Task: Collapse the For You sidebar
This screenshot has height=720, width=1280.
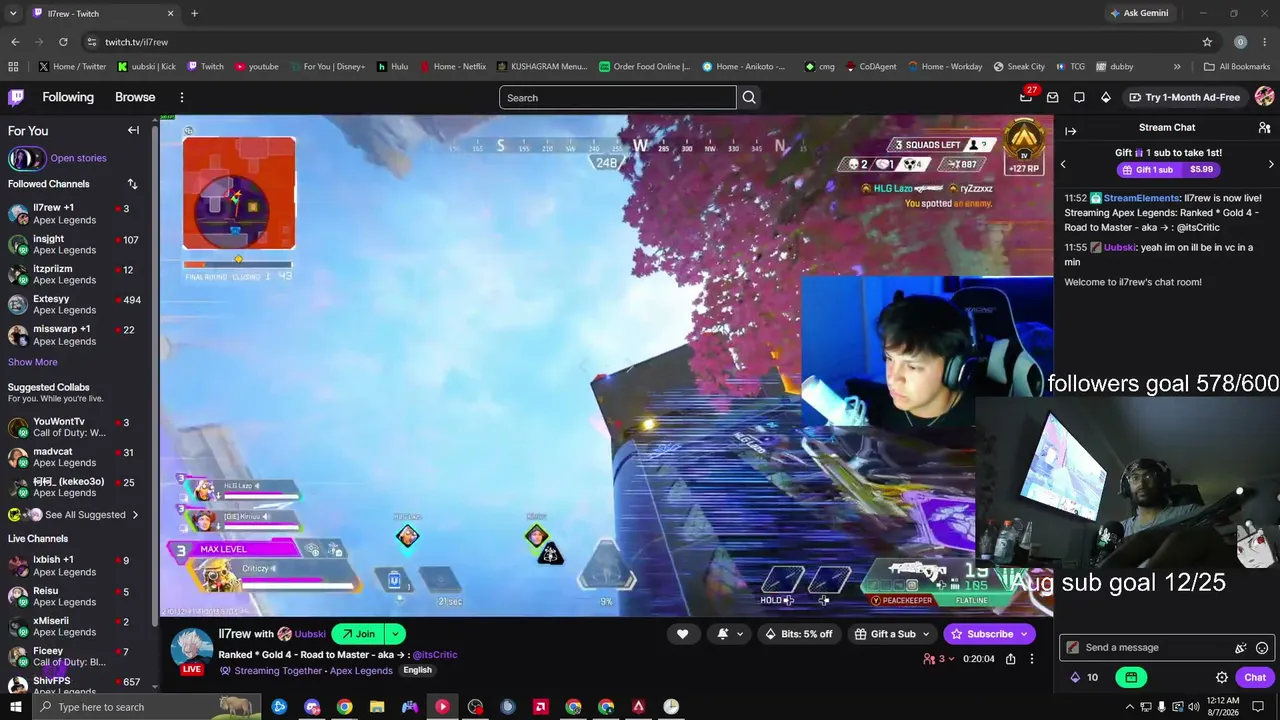Action: (x=133, y=130)
